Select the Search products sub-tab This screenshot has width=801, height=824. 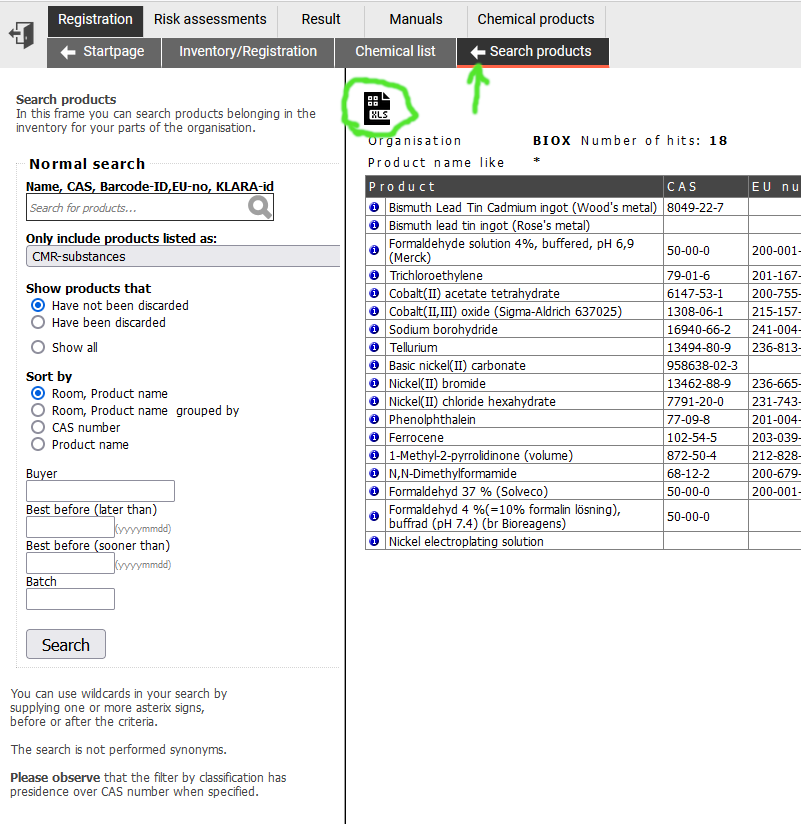tap(532, 53)
